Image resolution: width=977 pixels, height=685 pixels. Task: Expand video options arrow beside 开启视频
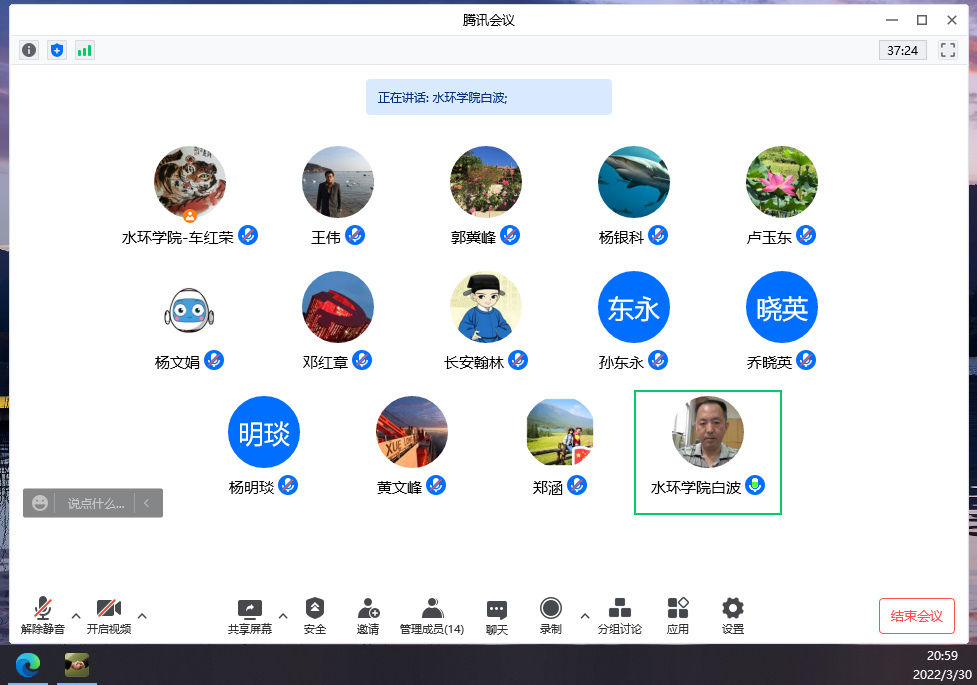click(x=142, y=615)
